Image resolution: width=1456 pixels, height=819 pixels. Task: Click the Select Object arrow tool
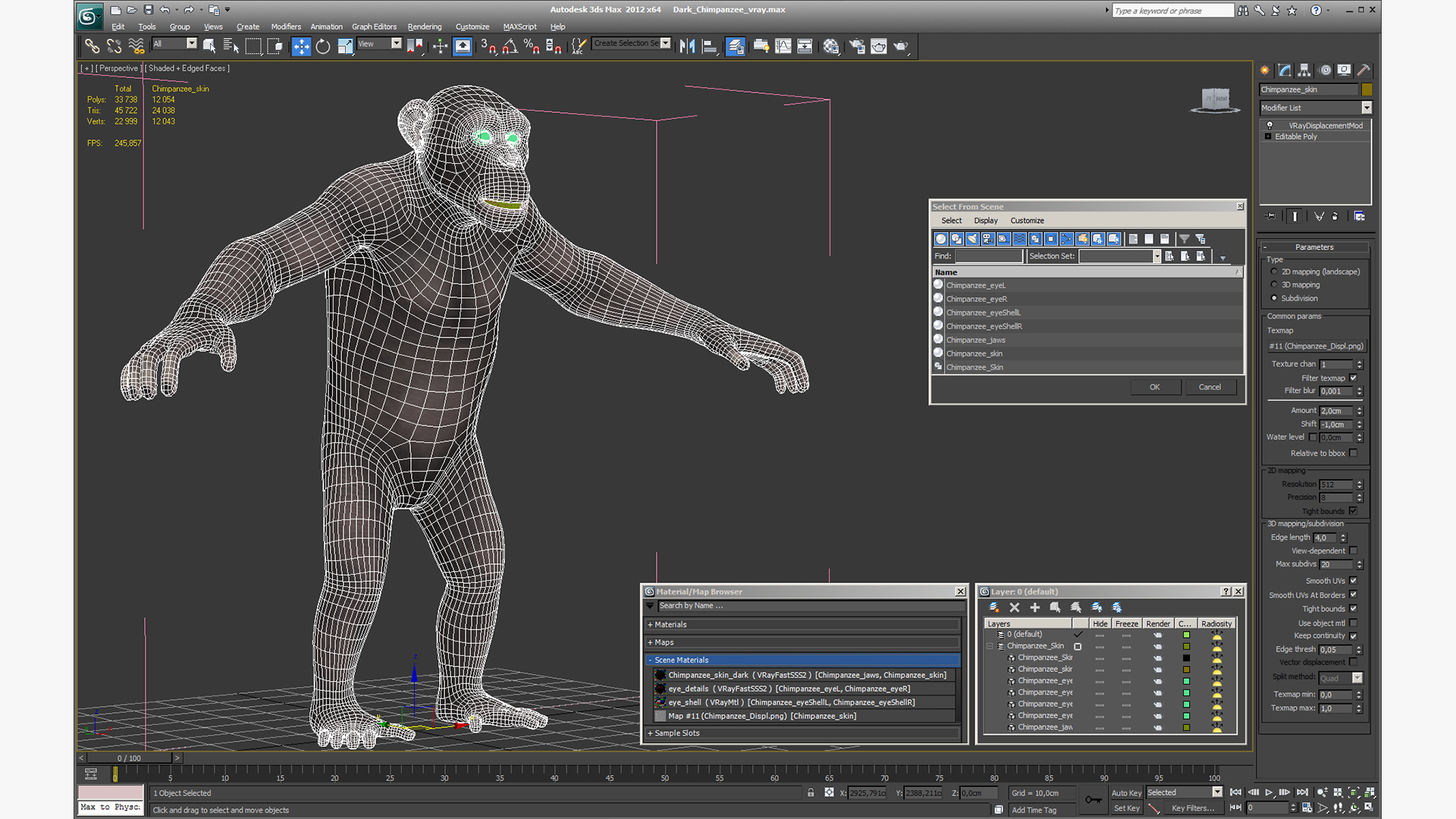209,46
